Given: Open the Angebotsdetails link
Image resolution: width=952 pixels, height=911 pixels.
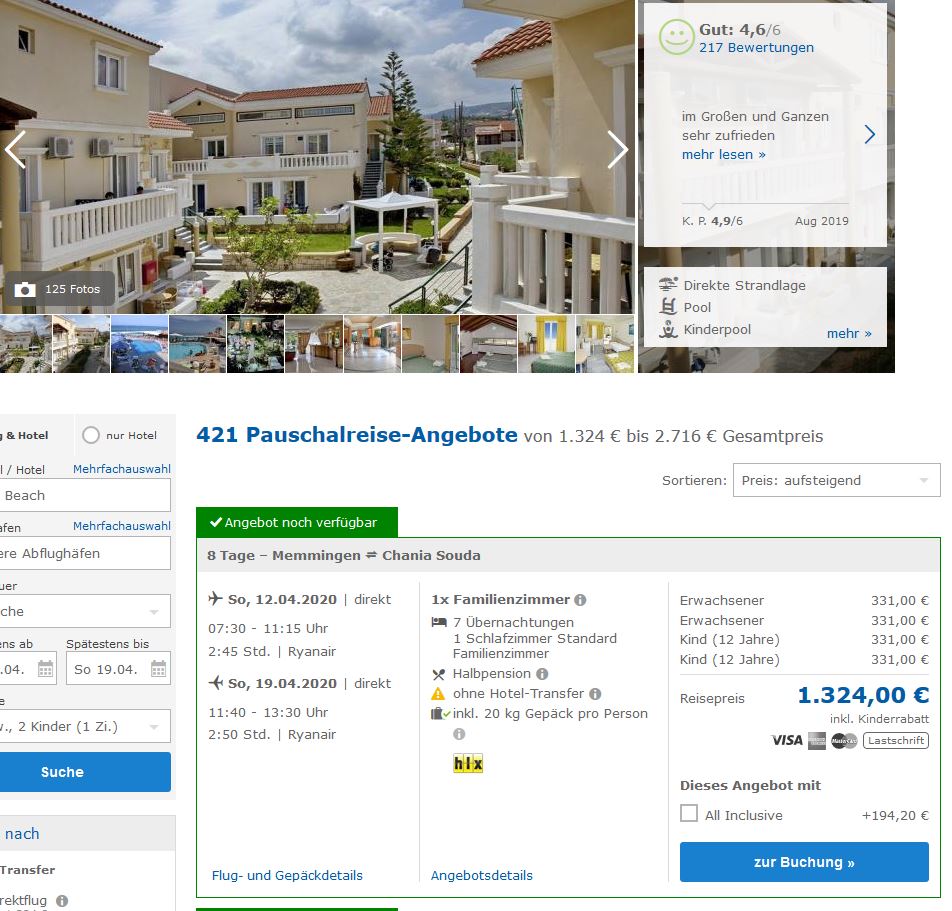Looking at the screenshot, I should tap(481, 875).
